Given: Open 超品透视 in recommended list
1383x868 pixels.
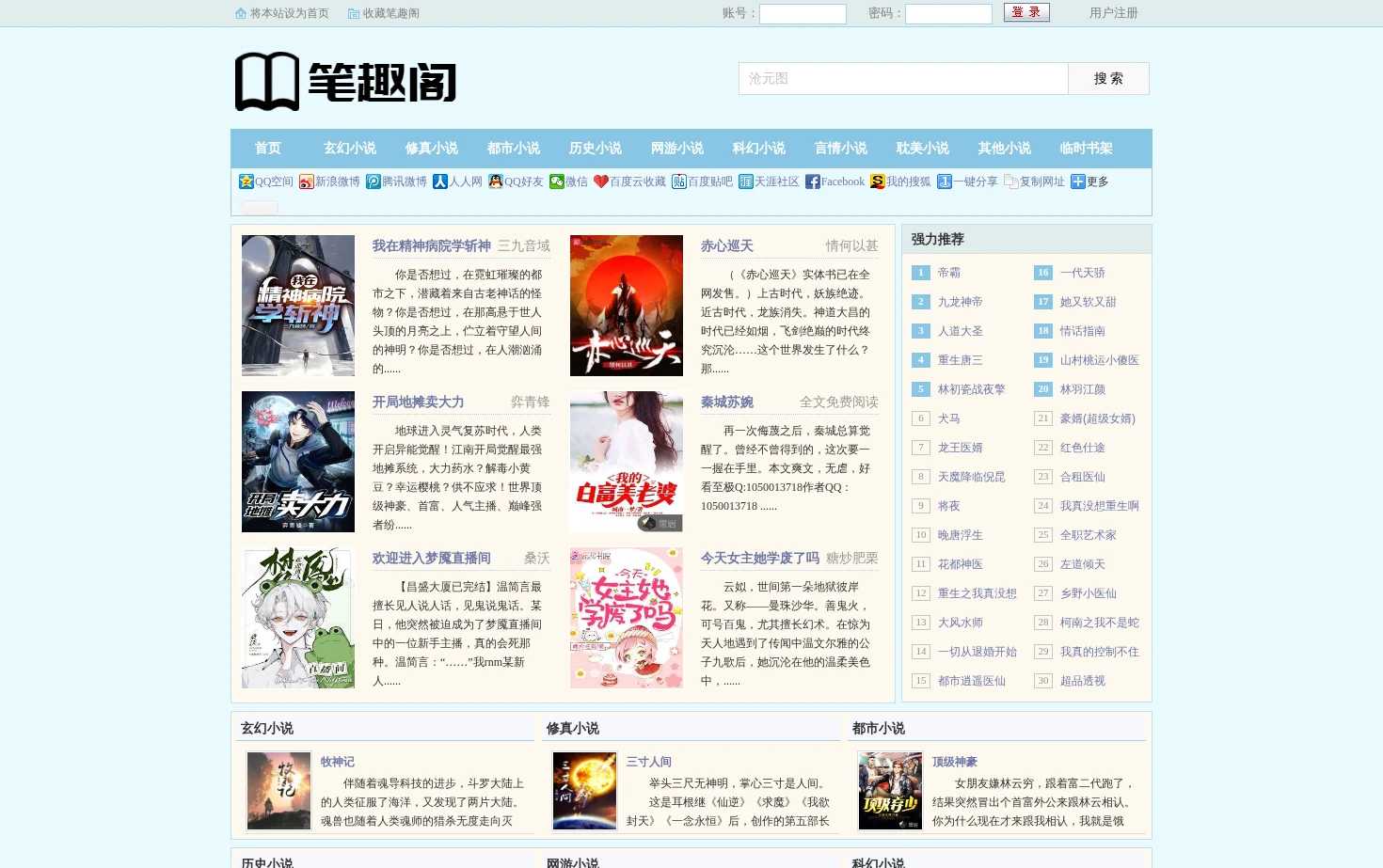Looking at the screenshot, I should 1083,681.
